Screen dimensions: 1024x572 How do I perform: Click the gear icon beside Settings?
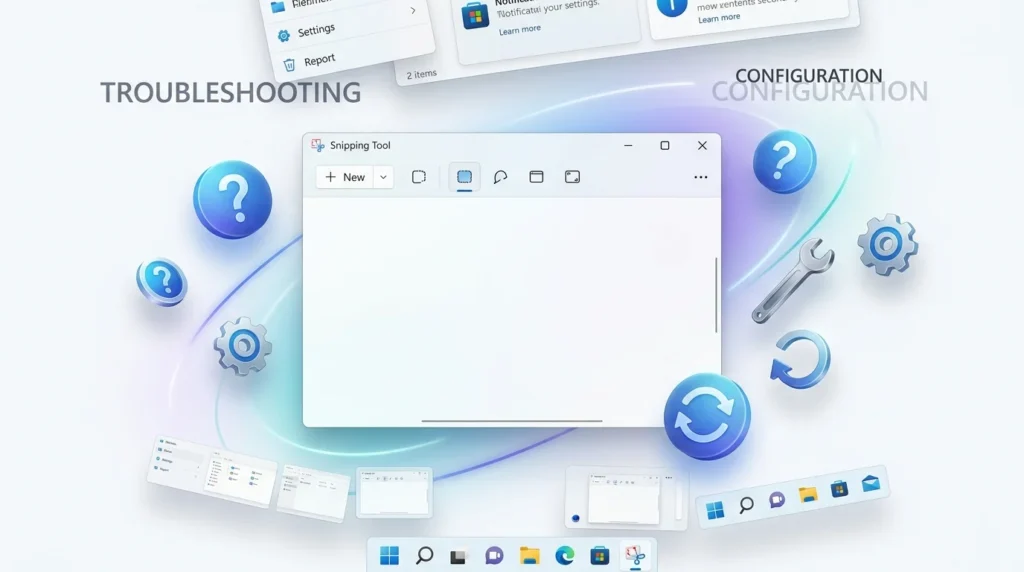(283, 36)
